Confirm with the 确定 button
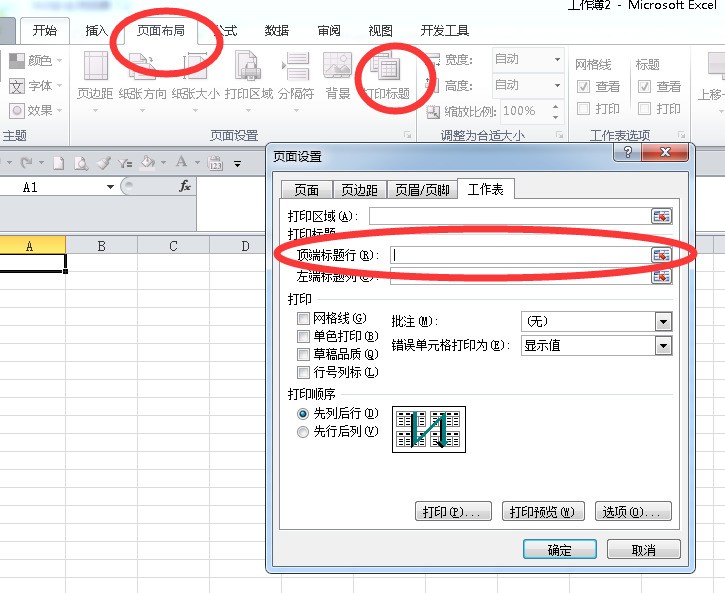This screenshot has width=725, height=593. pyautogui.click(x=559, y=550)
